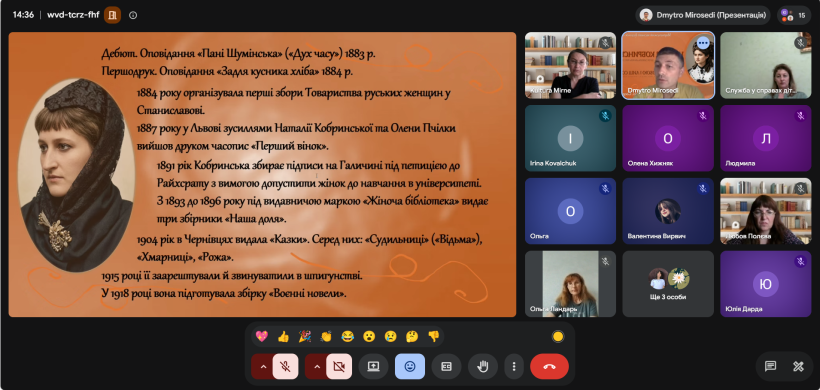820x390 pixels.
Task: Click the 14:36 clock text
Action: (24, 15)
